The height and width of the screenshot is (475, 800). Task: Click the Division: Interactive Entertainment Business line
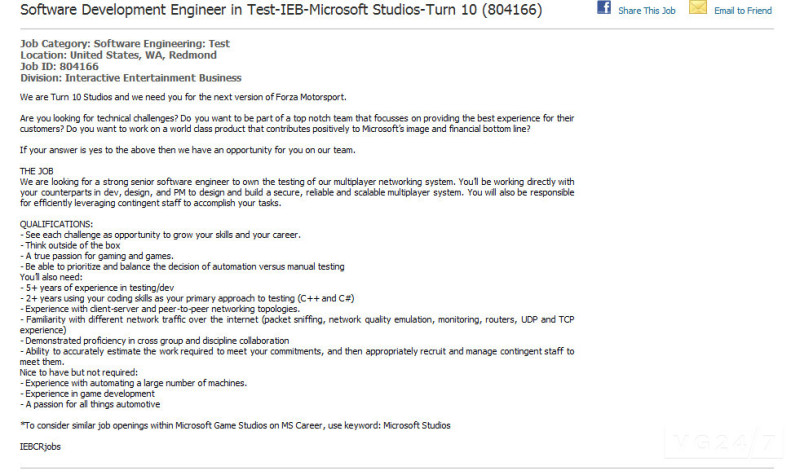130,77
